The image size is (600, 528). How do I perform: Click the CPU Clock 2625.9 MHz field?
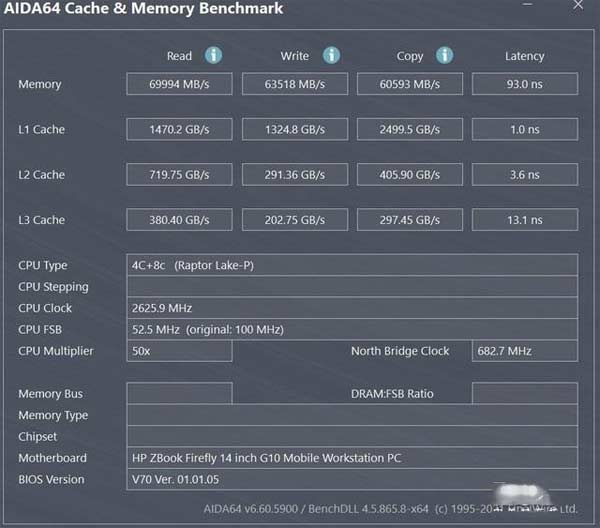tap(352, 308)
